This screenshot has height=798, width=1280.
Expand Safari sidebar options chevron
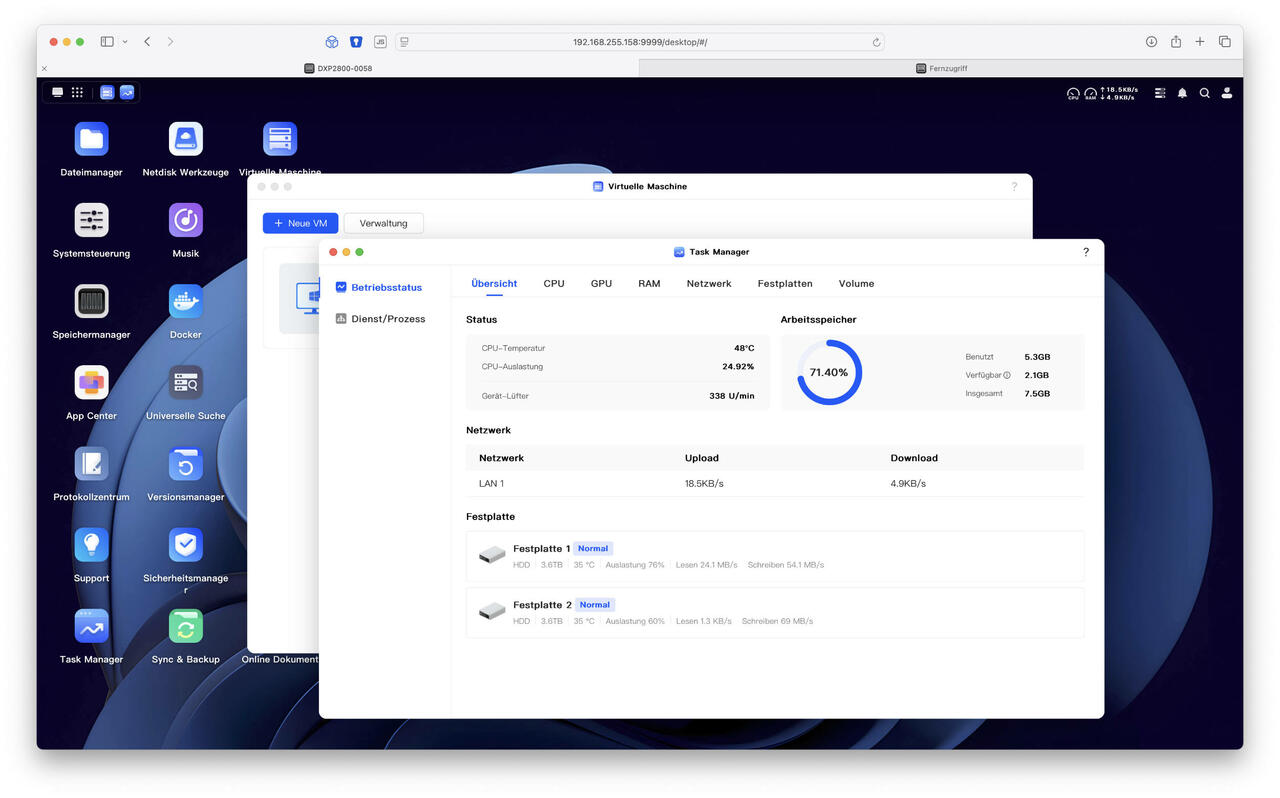click(125, 42)
